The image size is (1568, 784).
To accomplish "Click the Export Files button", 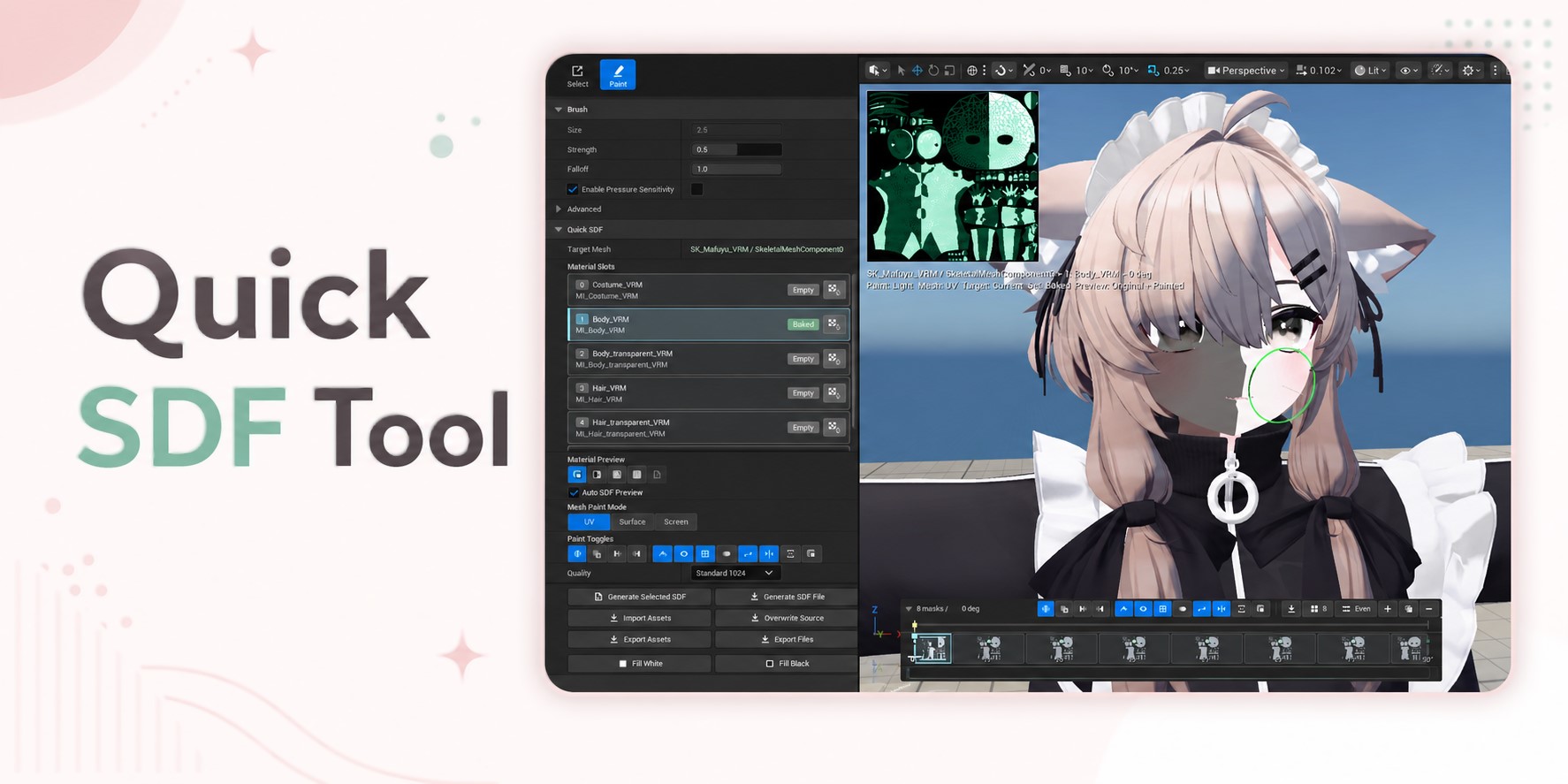I will 786,639.
